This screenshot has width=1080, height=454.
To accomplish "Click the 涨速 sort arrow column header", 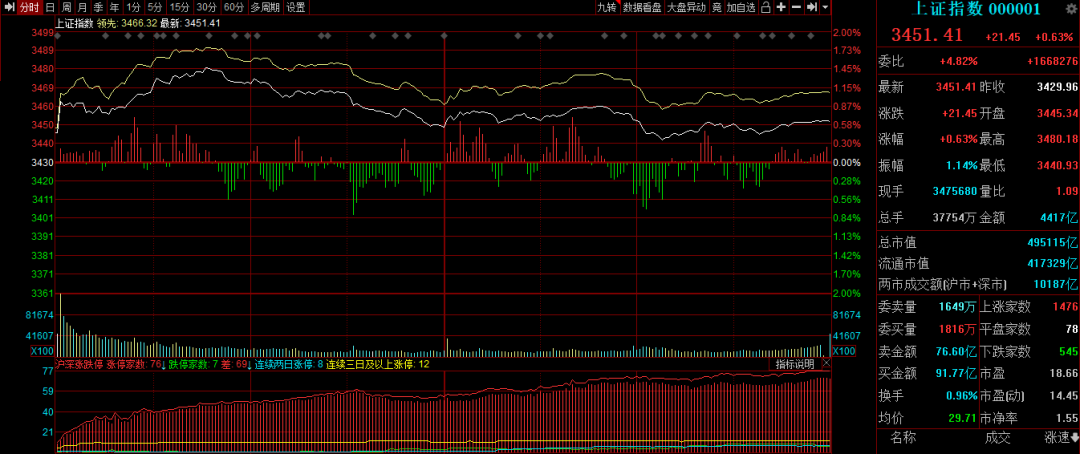I will (1061, 437).
